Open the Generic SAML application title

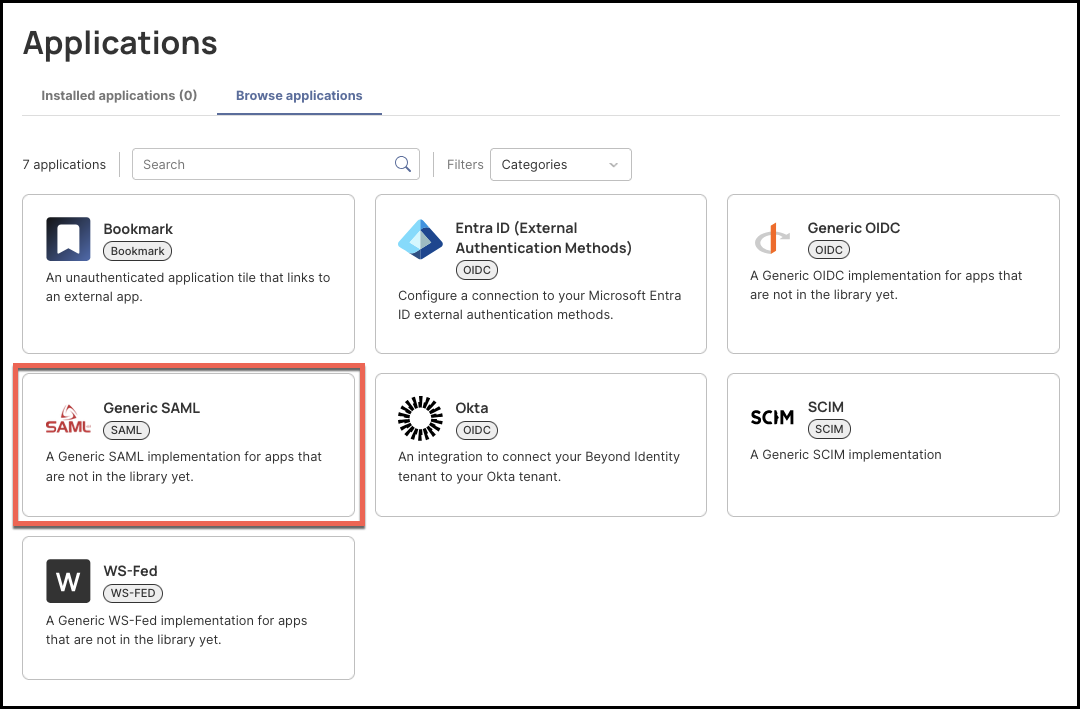tap(152, 408)
